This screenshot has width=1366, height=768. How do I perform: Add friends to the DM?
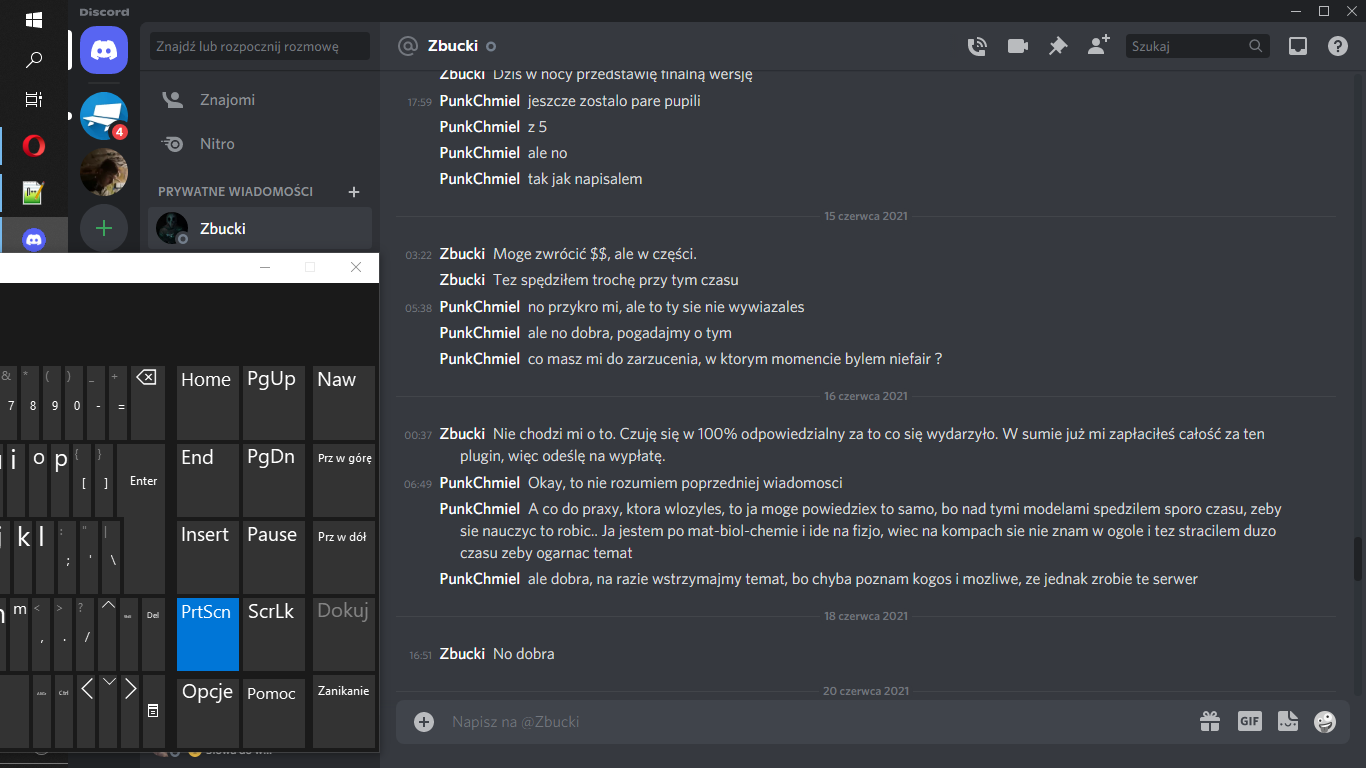1098,45
